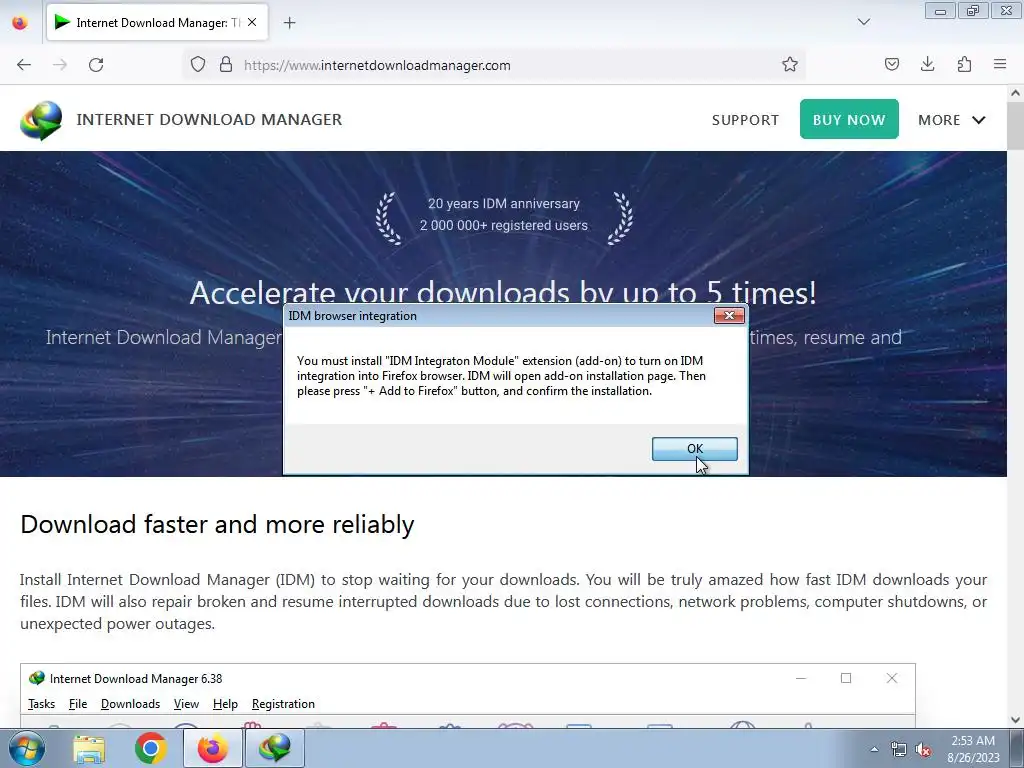Screen dimensions: 1024x768
Task: Open the Windows Start menu
Action: (27, 748)
